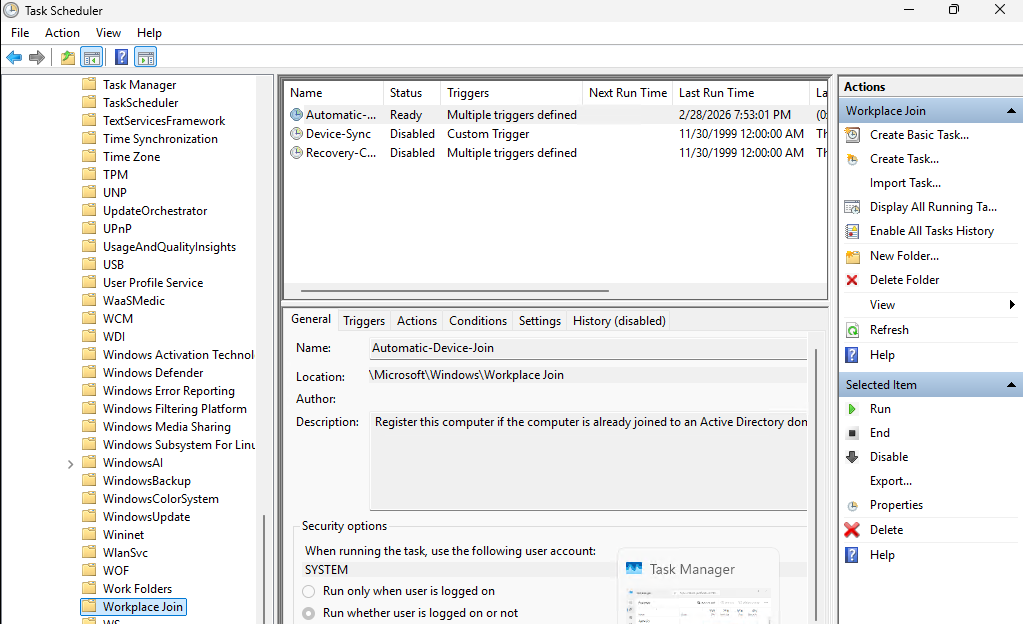Click the End stop icon
Screen dimensions: 1023x624
[852, 433]
